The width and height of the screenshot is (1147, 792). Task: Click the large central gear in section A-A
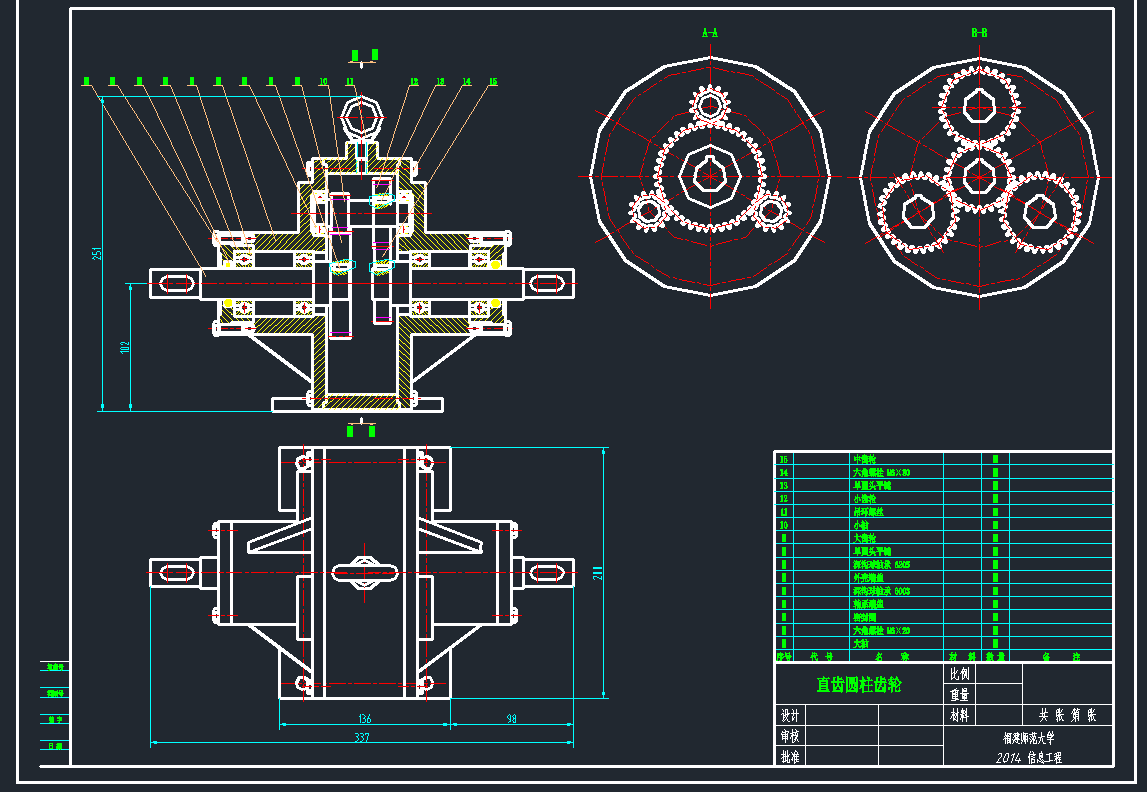pyautogui.click(x=710, y=176)
